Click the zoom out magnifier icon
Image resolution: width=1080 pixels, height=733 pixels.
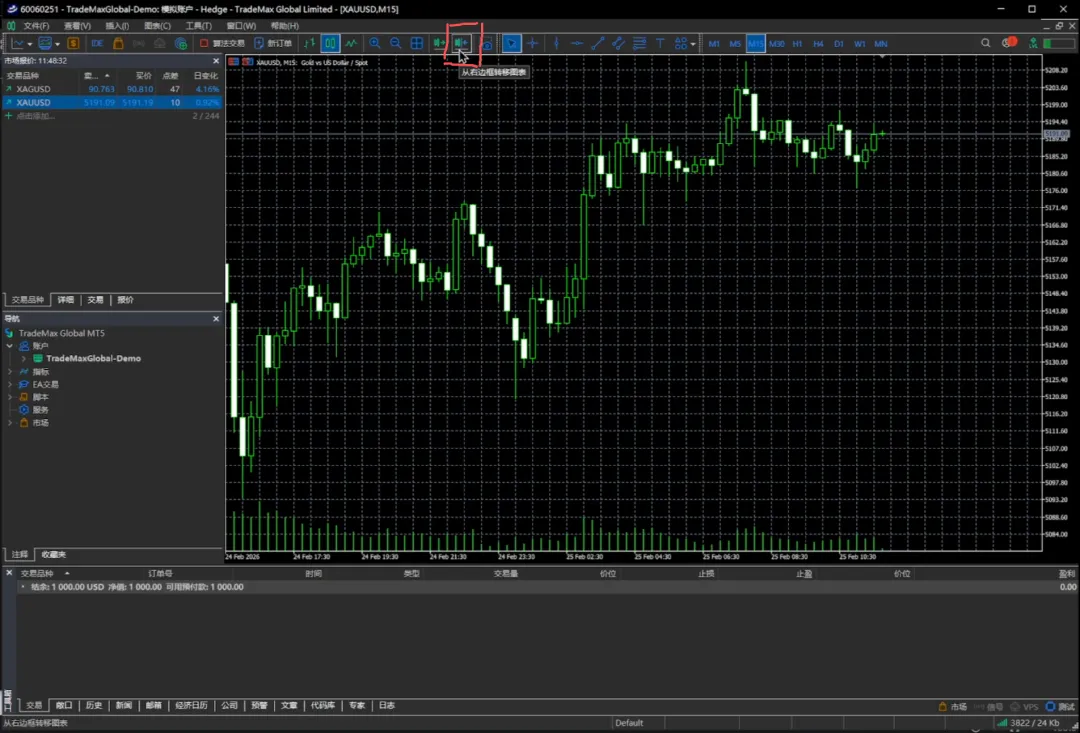(x=396, y=43)
